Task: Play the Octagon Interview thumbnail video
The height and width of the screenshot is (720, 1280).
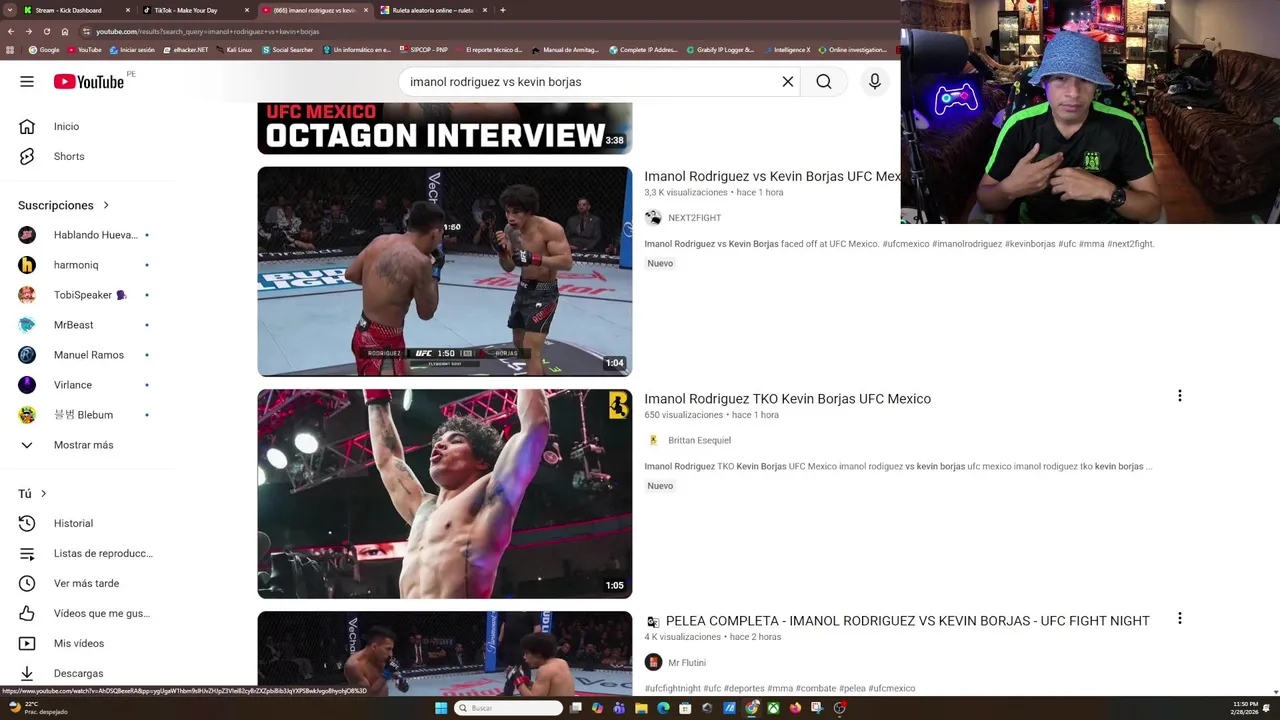Action: (445, 128)
